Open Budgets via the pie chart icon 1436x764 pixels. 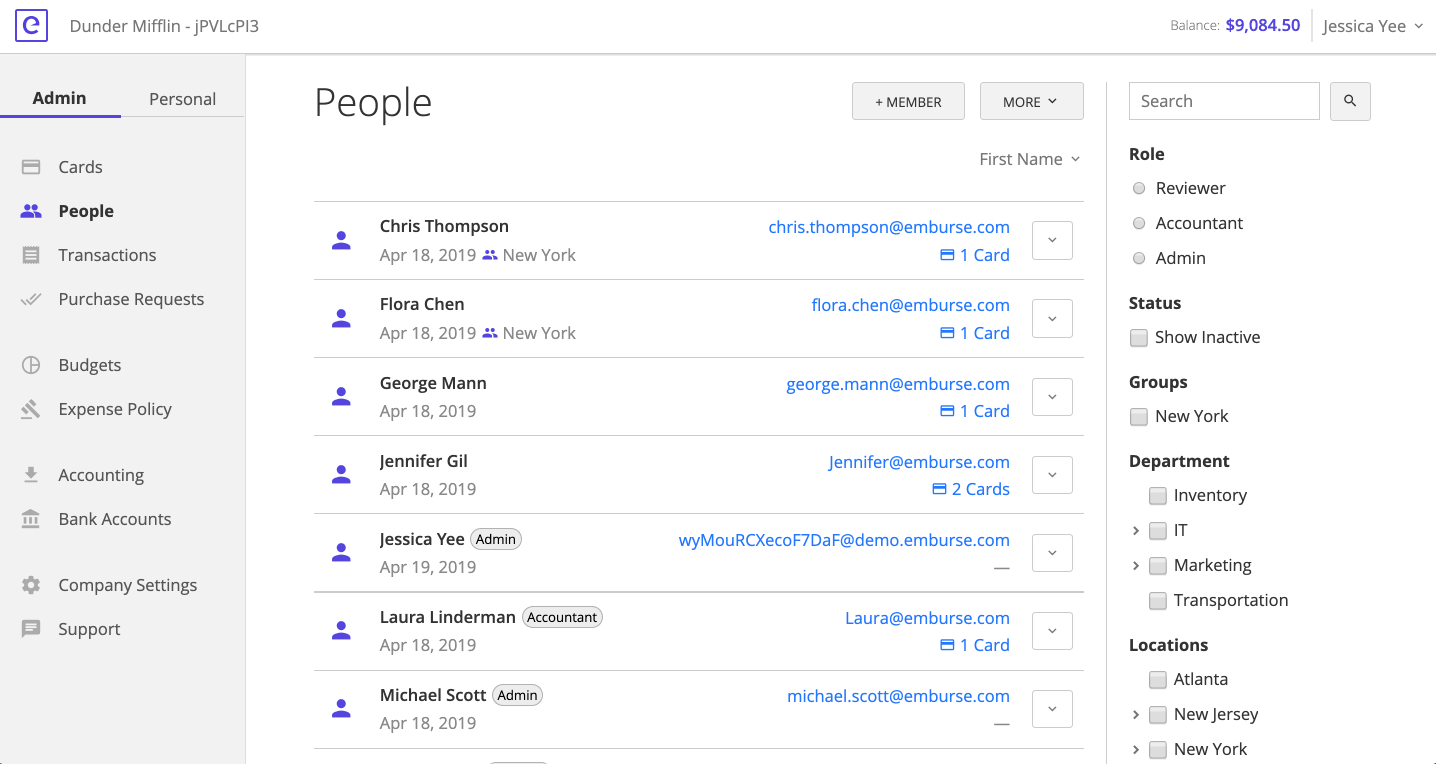coord(31,365)
